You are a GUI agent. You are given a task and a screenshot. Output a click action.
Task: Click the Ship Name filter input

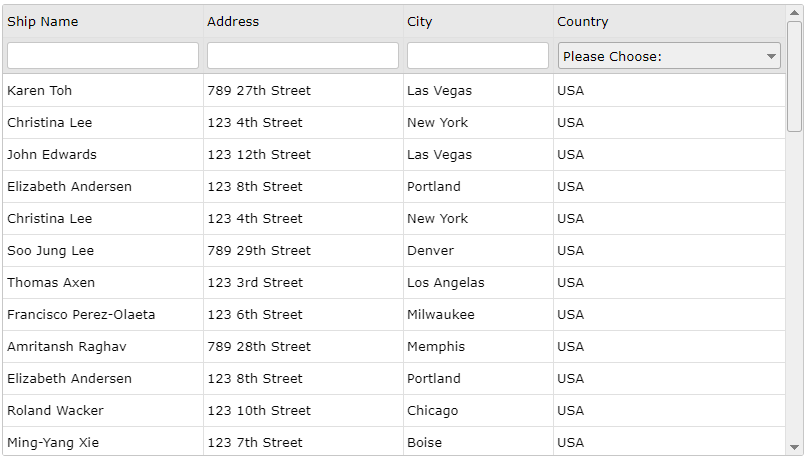103,56
